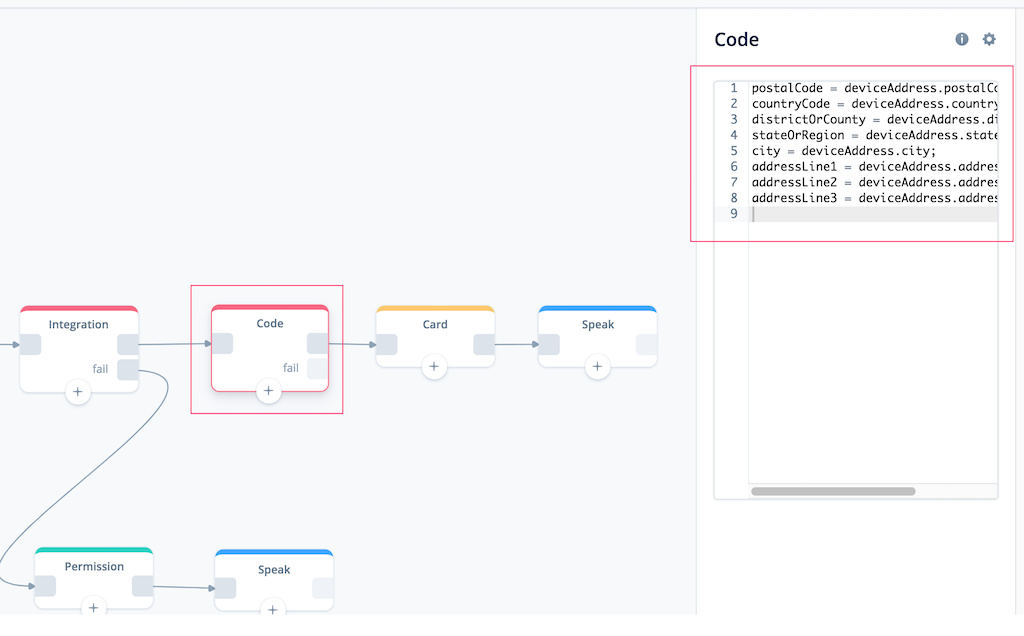Add a step below the Card block
The width and height of the screenshot is (1024, 636).
434,366
